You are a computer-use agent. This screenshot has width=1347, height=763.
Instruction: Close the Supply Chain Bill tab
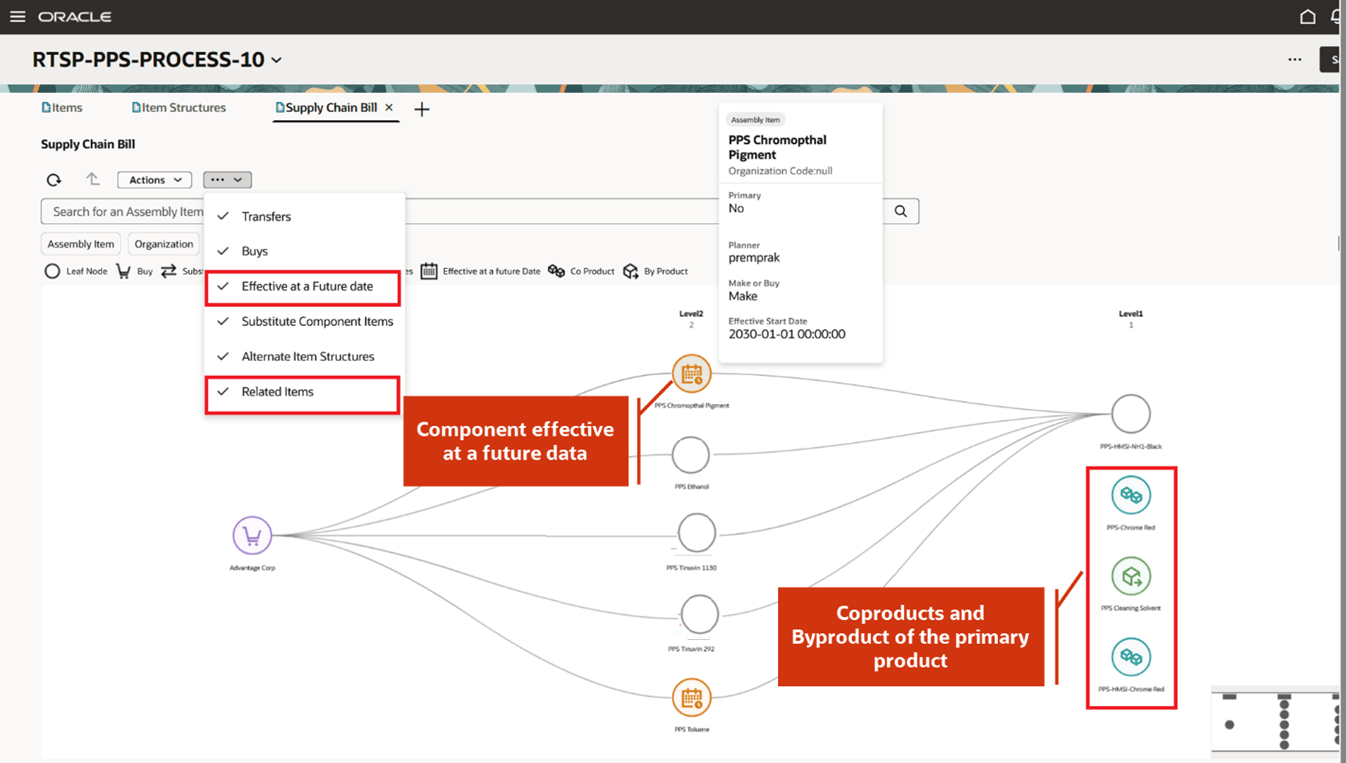[389, 107]
